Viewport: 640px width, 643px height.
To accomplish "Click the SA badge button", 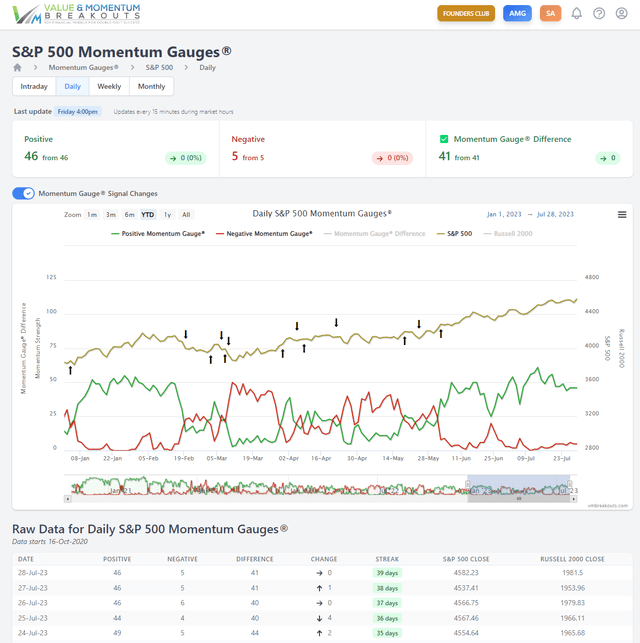I will click(549, 13).
